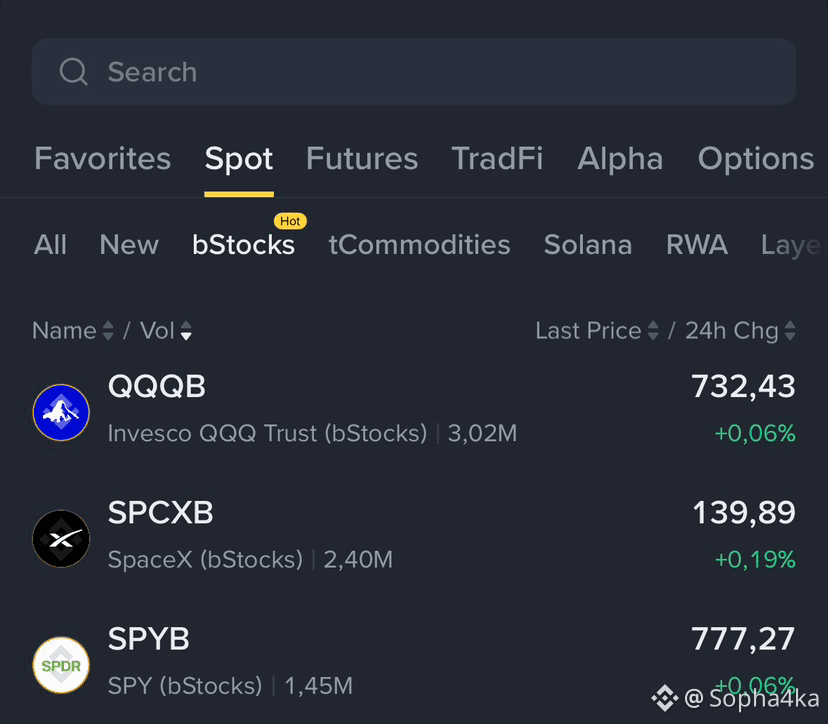The height and width of the screenshot is (724, 828).
Task: Sort by 24h Chg arrows
Action: (x=790, y=331)
